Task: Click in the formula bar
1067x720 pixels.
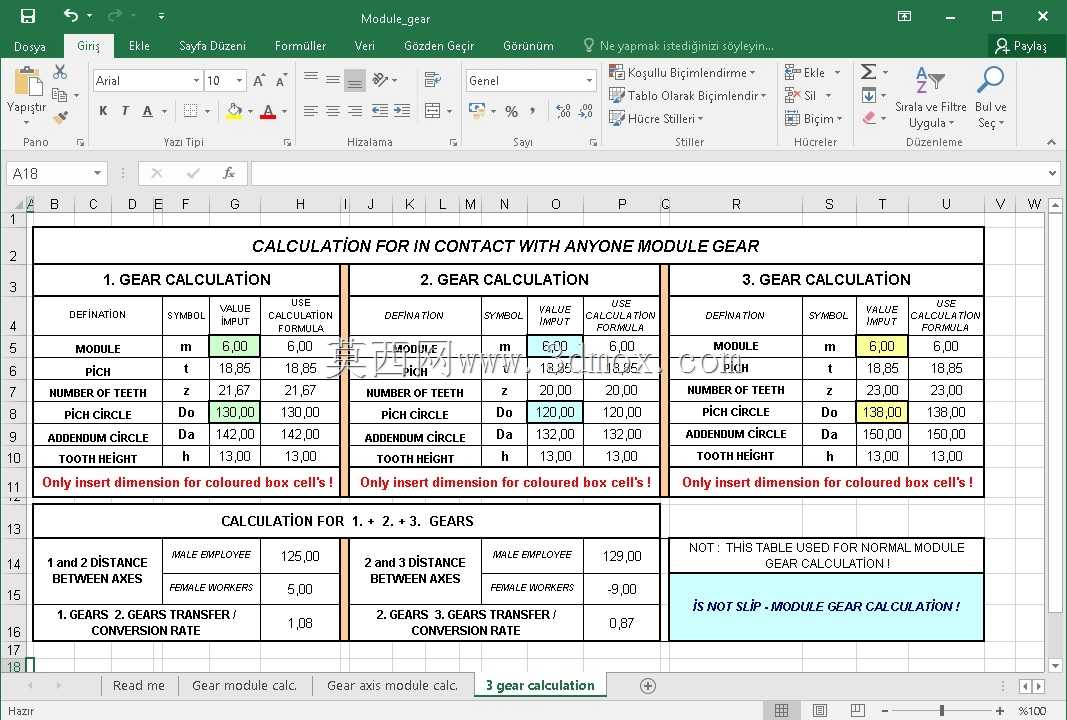Action: pyautogui.click(x=650, y=174)
